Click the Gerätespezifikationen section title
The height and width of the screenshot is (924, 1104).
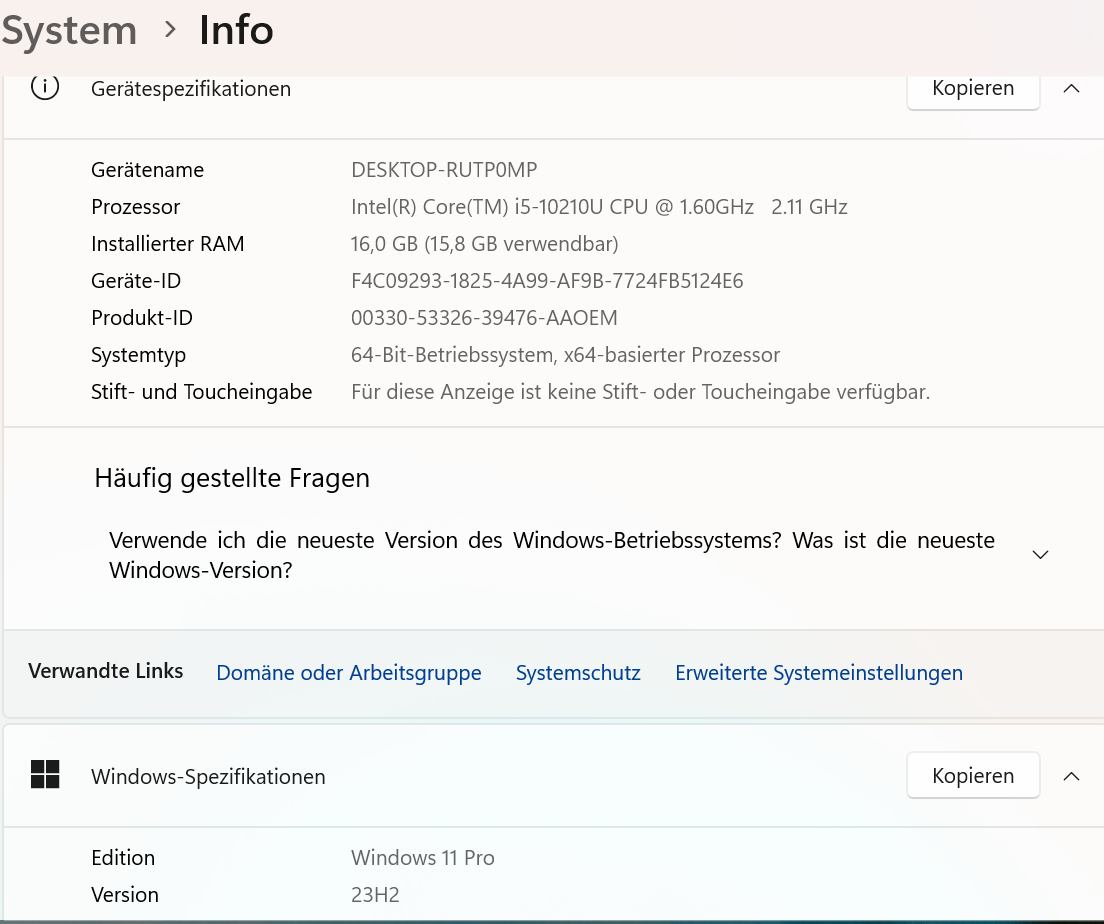pos(191,89)
